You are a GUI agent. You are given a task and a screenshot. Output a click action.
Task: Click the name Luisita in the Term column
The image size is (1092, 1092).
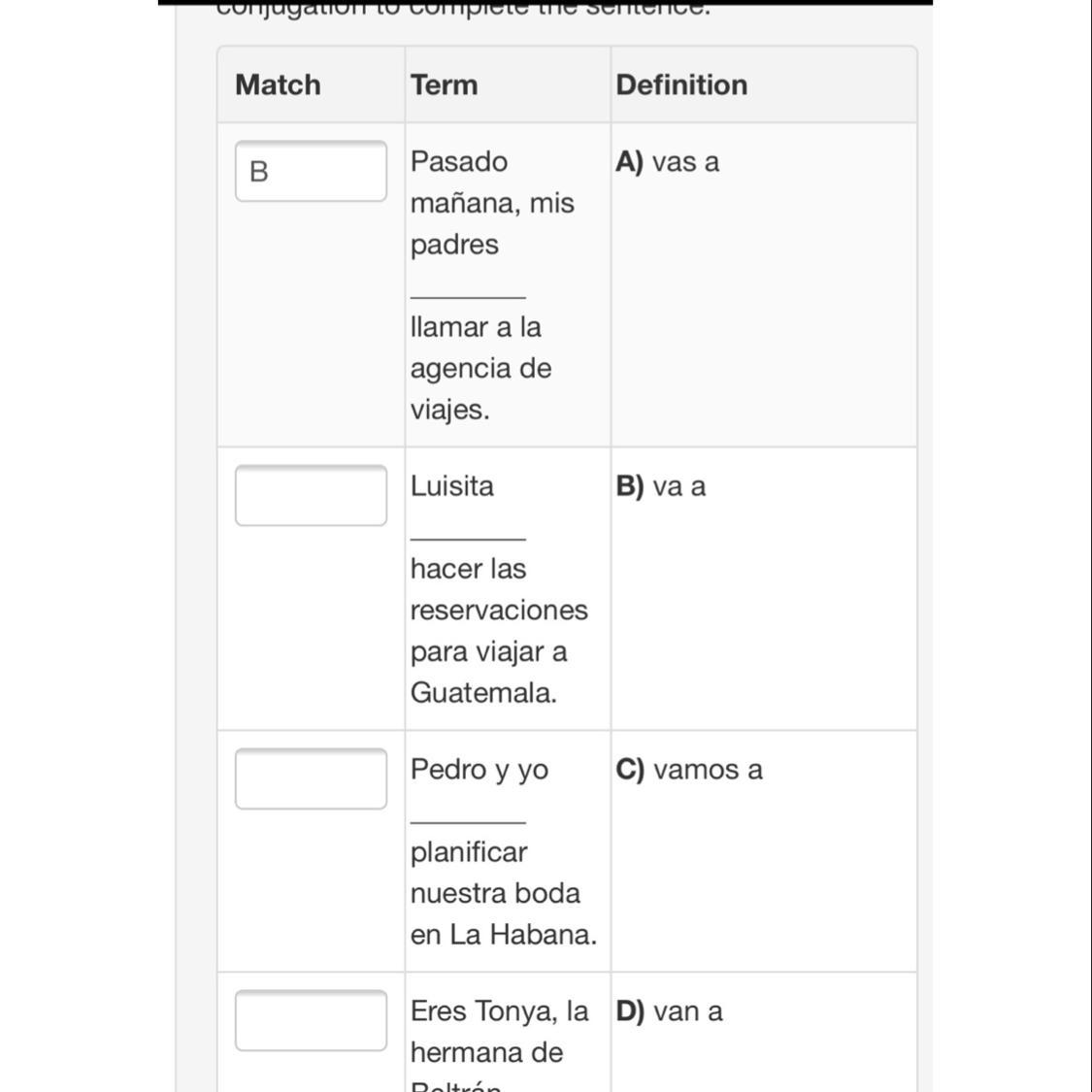click(452, 486)
